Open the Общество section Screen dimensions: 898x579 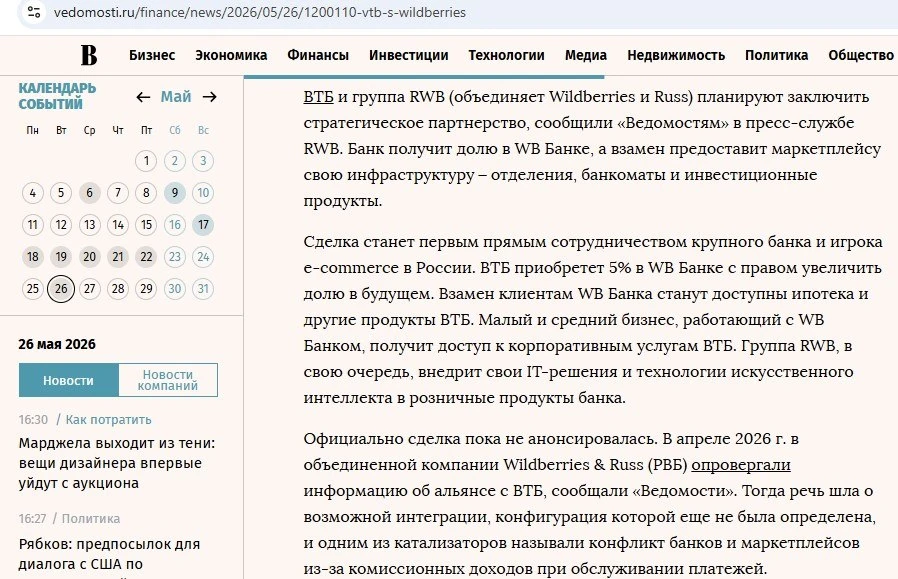click(861, 56)
